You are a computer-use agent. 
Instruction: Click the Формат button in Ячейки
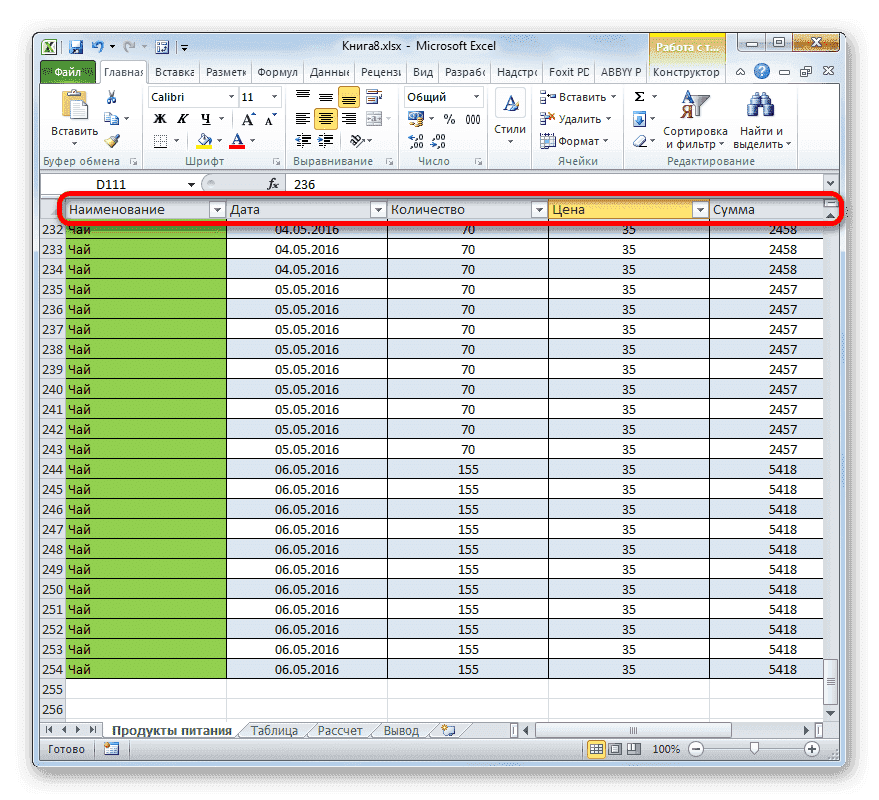tap(578, 140)
